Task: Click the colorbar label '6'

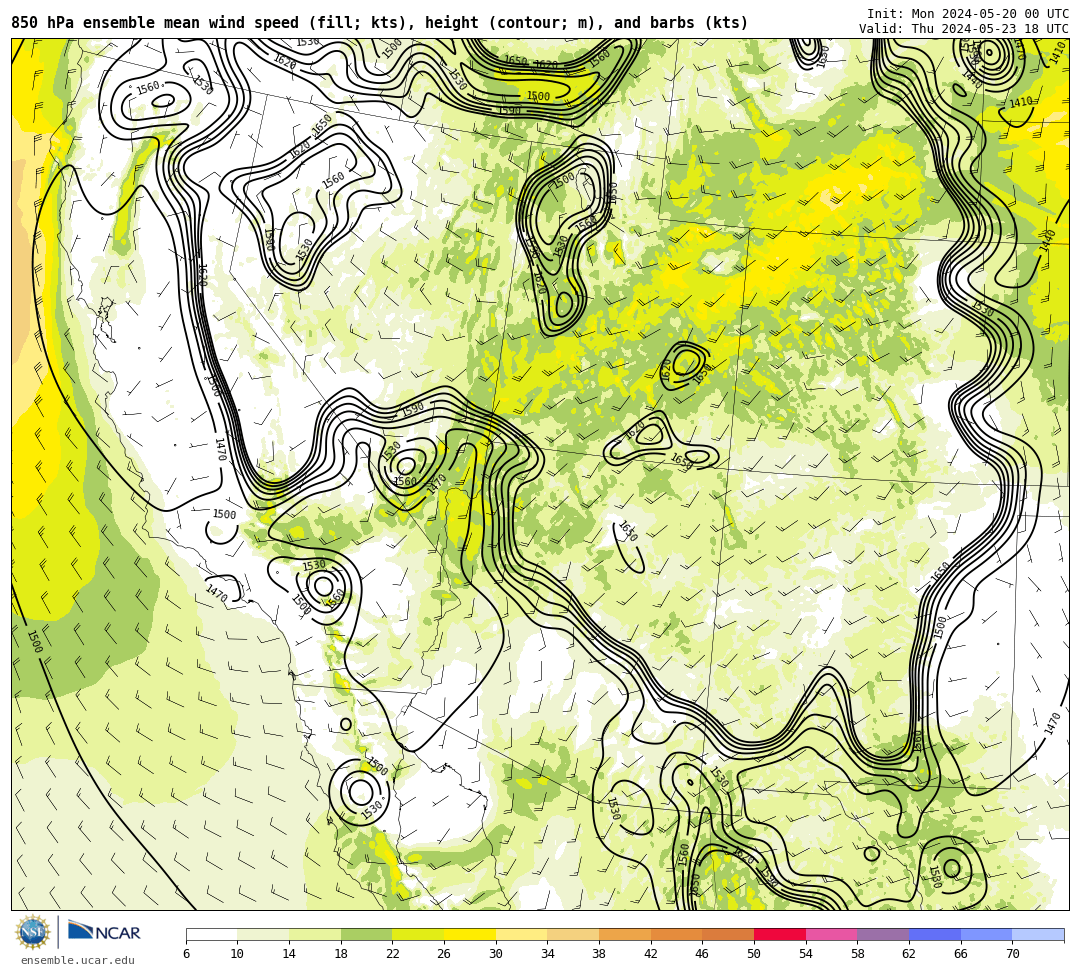Action: tap(187, 954)
